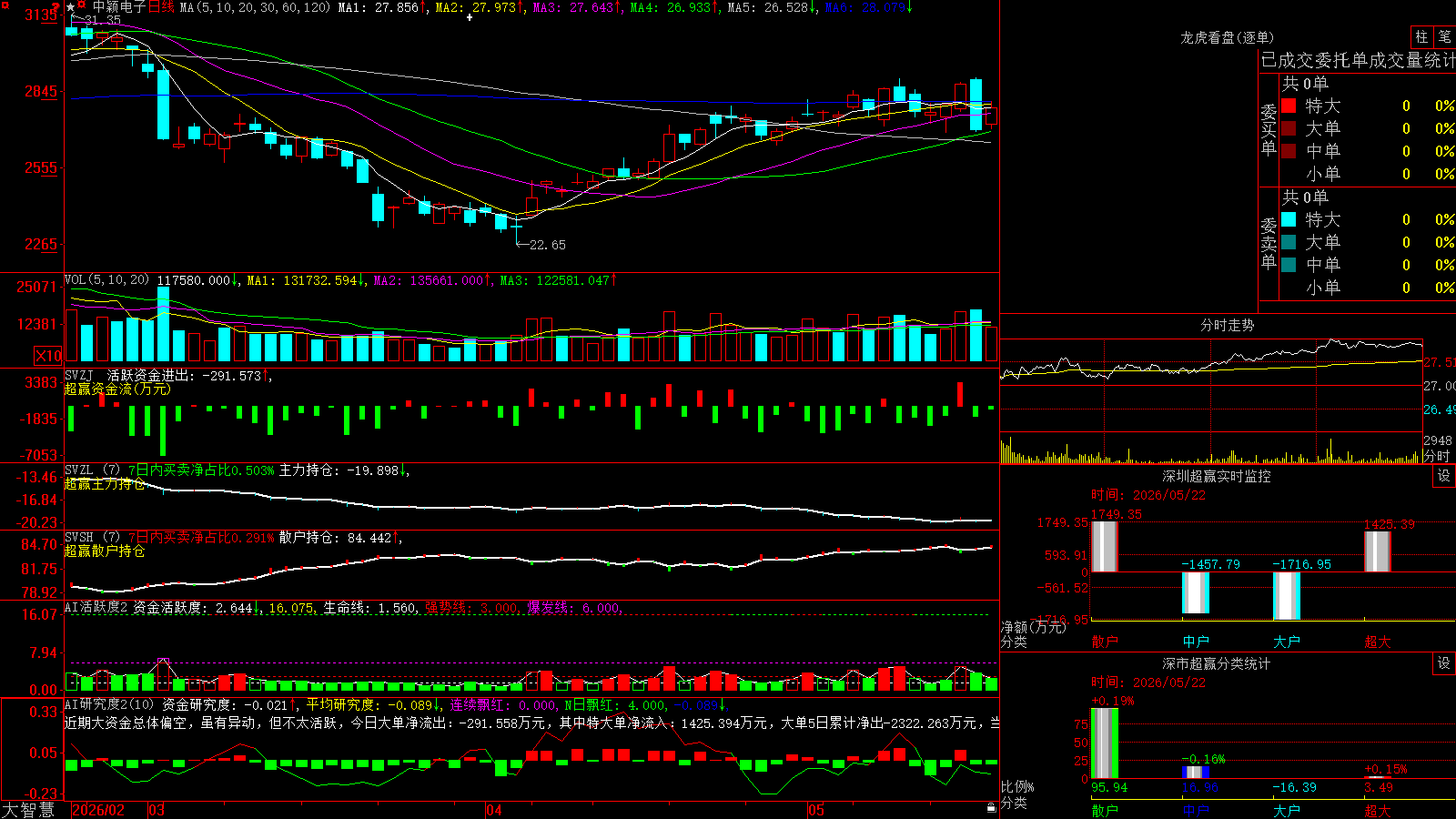Switch 龙虎看盘 to 笔 view
This screenshot has width=1456, height=819.
coord(1444,36)
